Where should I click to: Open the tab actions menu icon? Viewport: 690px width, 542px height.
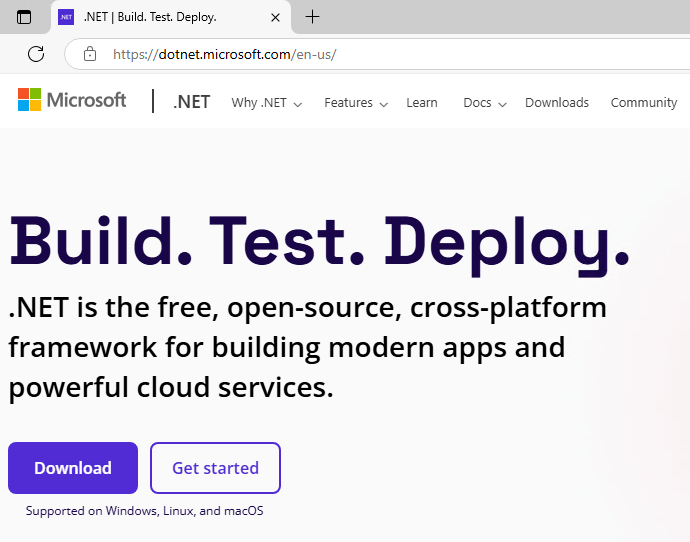[24, 17]
